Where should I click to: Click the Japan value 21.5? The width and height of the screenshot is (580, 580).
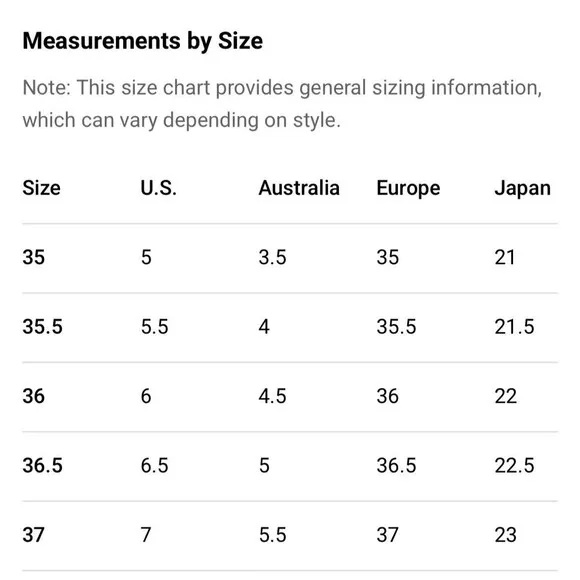(x=515, y=327)
